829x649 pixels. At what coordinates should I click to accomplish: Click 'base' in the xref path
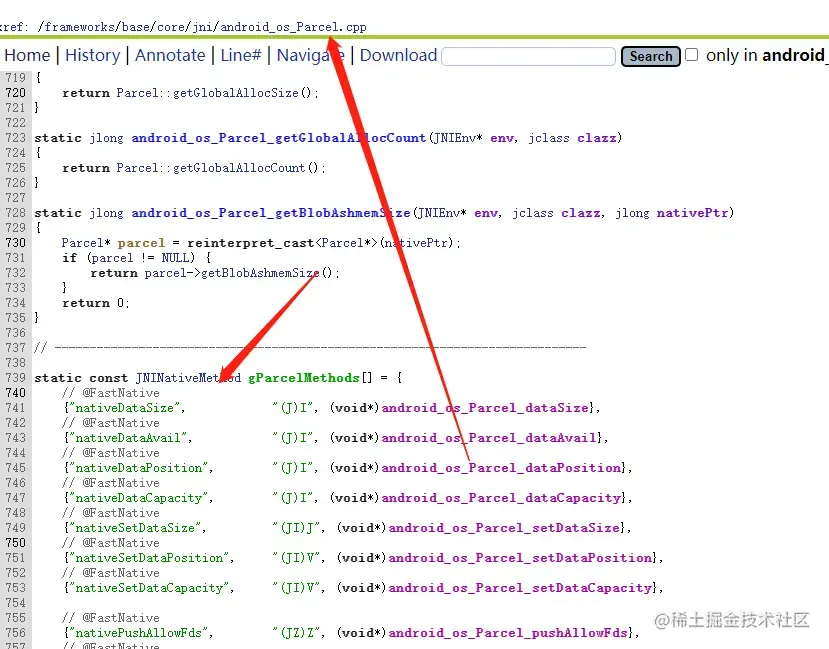coord(136,27)
